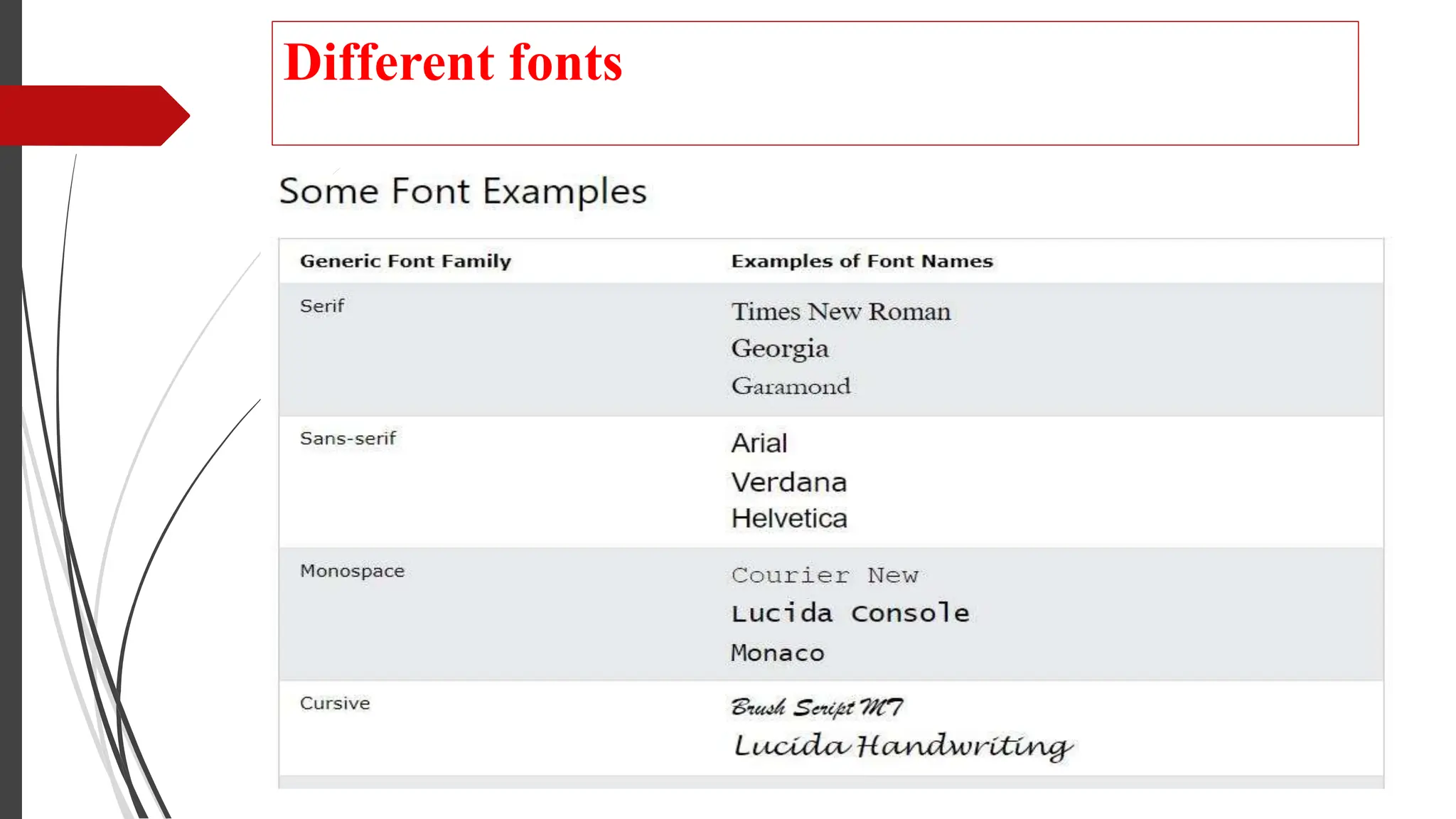This screenshot has width=1456, height=819.
Task: Click the 'Different fonts' slide title
Action: pos(453,62)
